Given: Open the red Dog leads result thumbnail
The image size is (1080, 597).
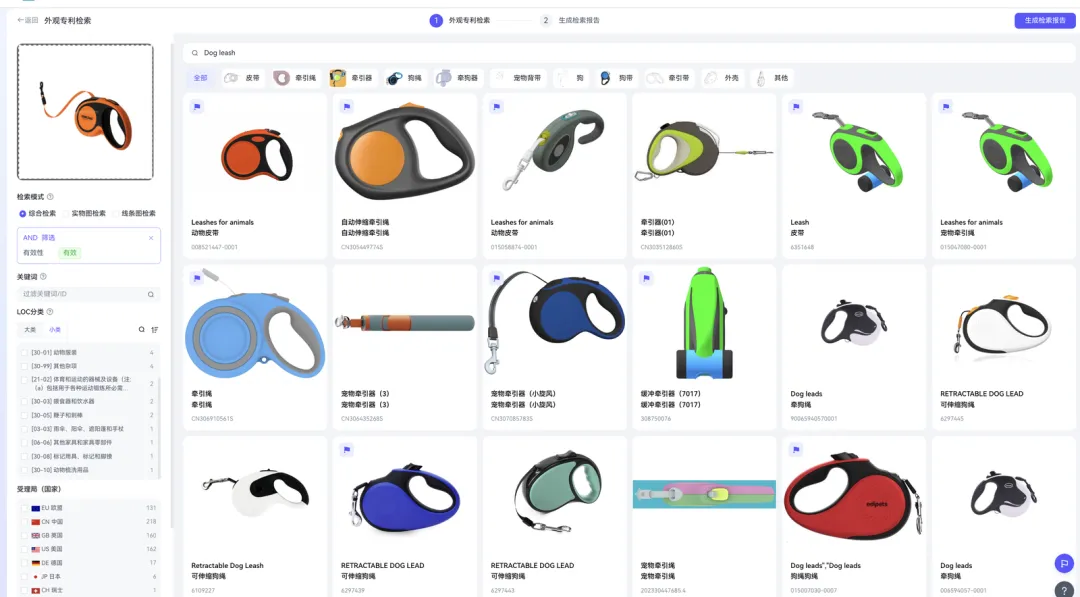Looking at the screenshot, I should 853,496.
